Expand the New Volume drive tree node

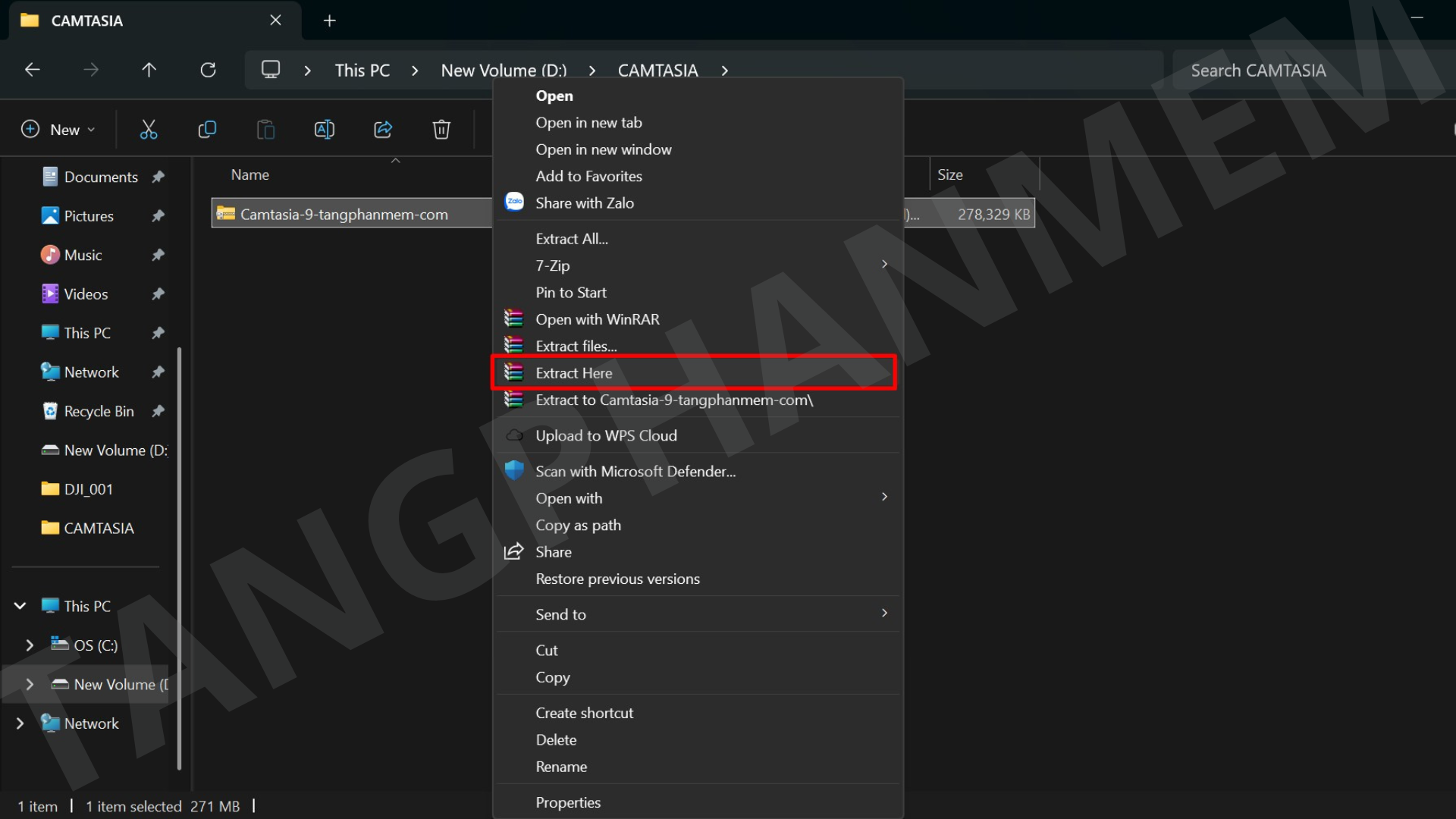pyautogui.click(x=30, y=684)
